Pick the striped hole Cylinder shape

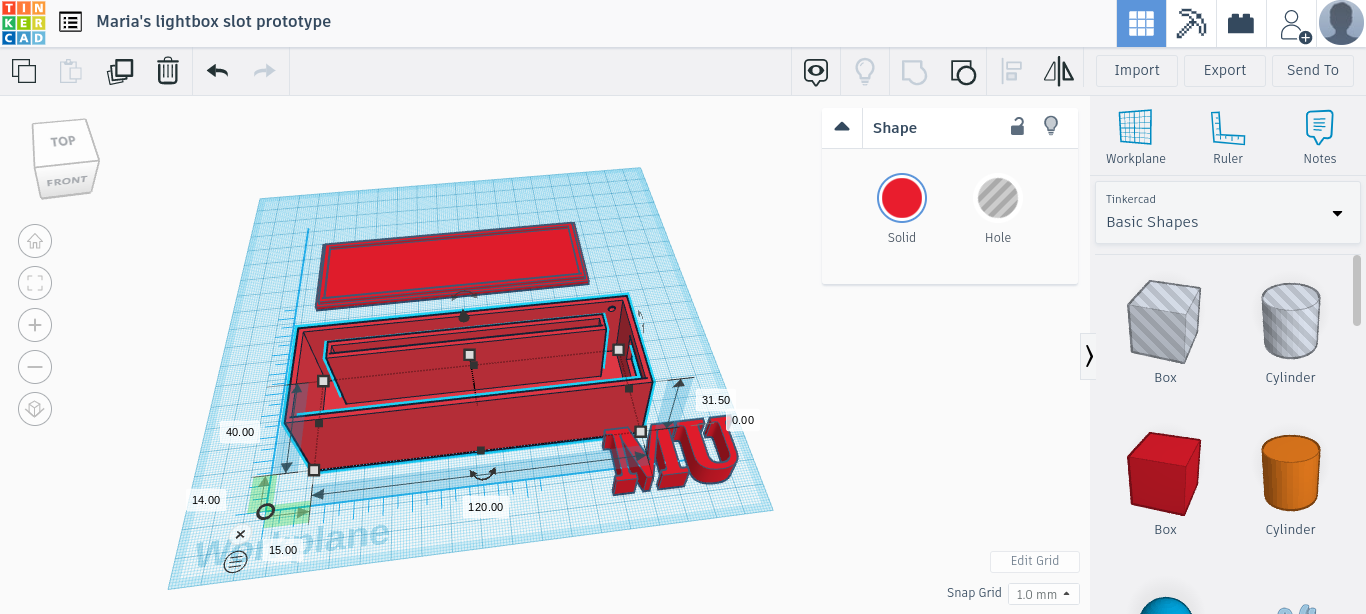point(1290,322)
